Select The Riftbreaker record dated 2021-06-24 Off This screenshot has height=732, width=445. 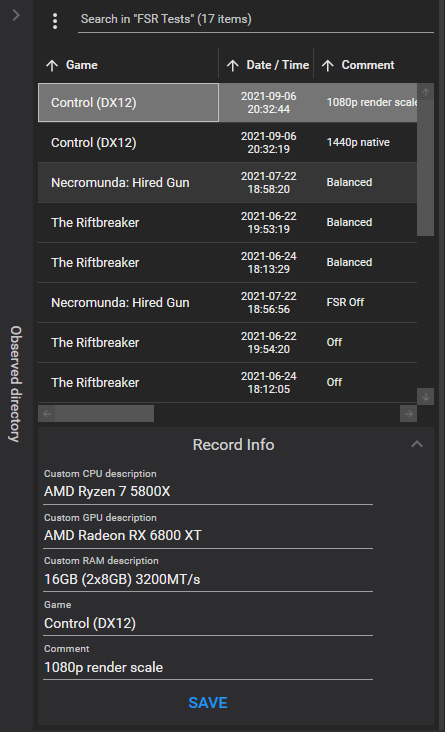click(227, 382)
